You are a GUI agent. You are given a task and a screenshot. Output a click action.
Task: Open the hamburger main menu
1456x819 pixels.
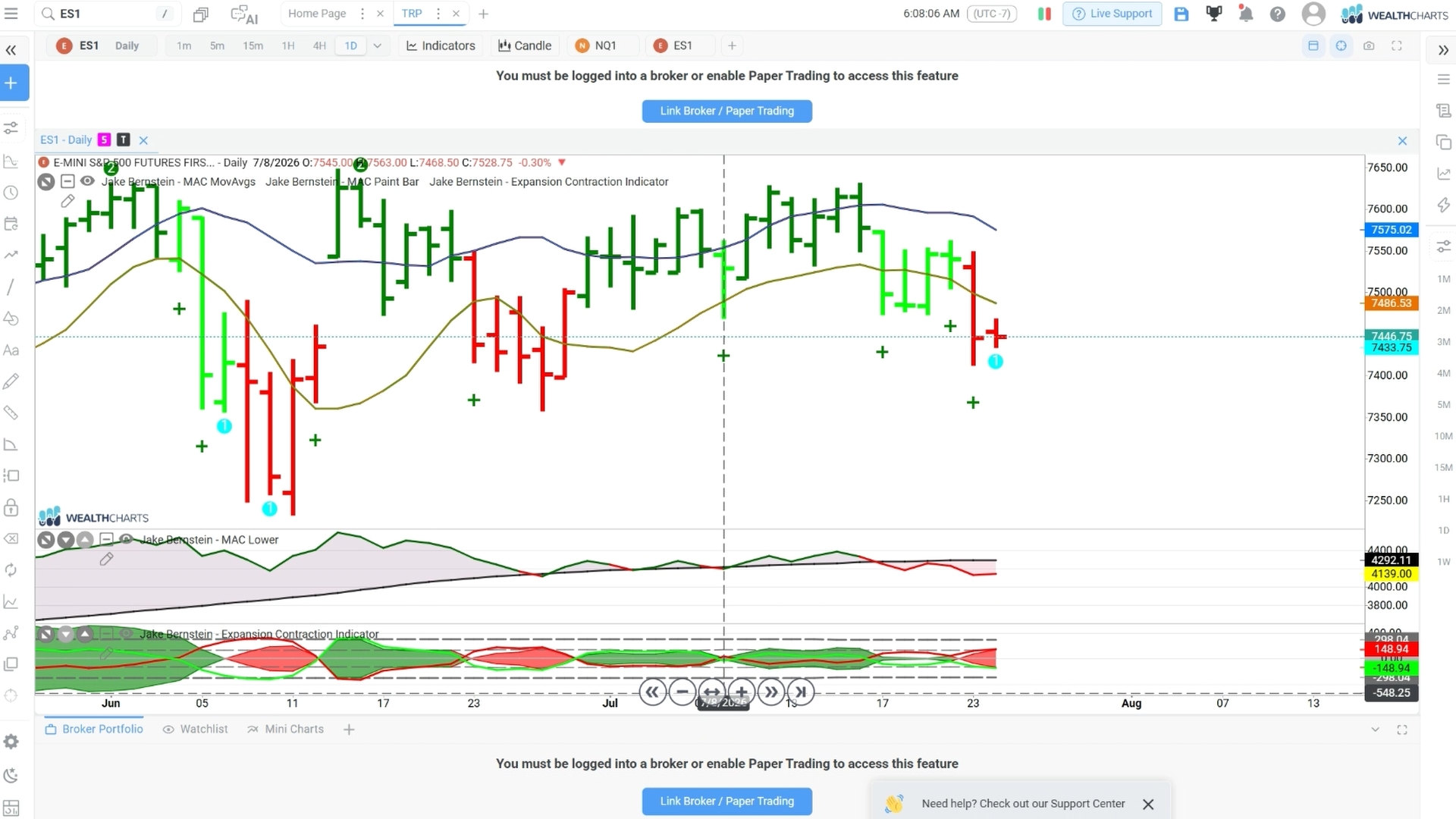click(x=11, y=14)
